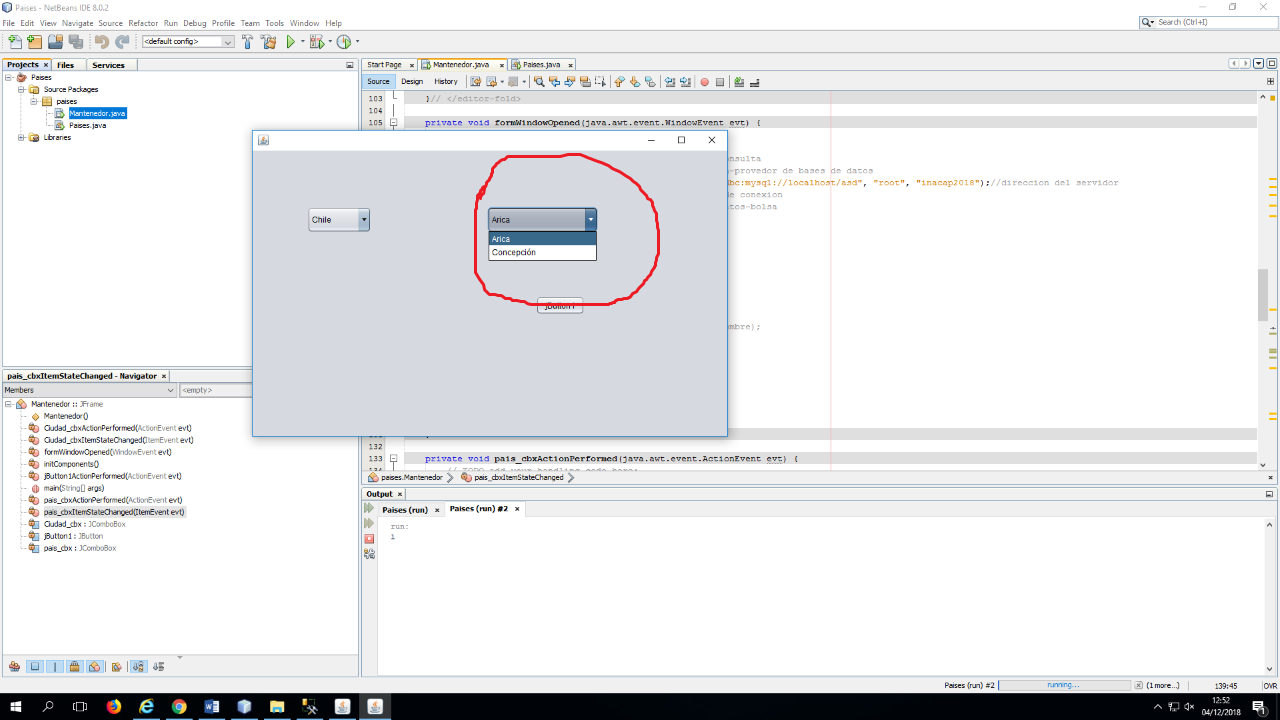Image resolution: width=1280 pixels, height=720 pixels.
Task: Click the red stop button in Output
Action: pos(369,539)
